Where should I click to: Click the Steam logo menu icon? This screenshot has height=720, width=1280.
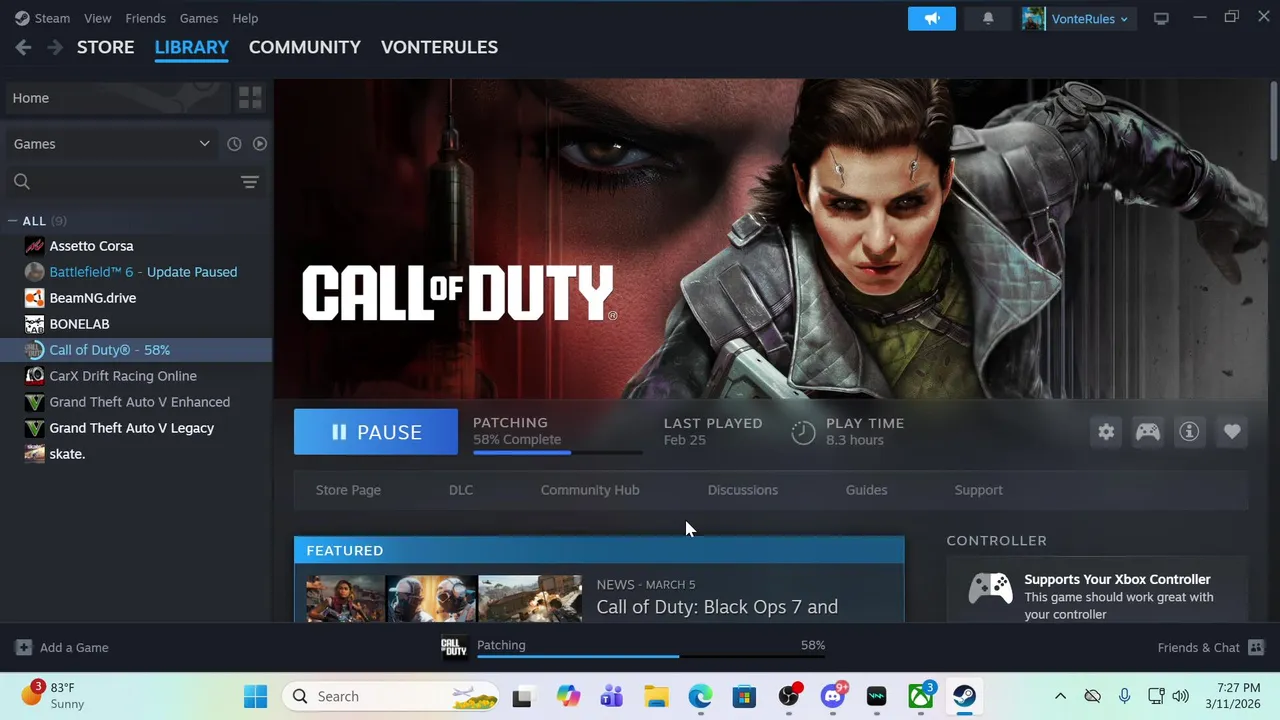[x=22, y=18]
